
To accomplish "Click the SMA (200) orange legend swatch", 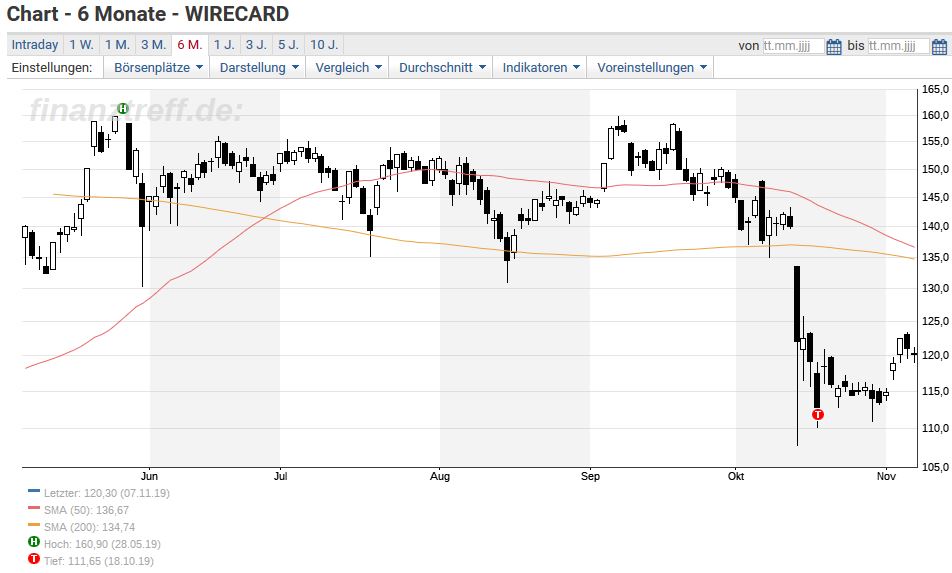I will point(34,525).
